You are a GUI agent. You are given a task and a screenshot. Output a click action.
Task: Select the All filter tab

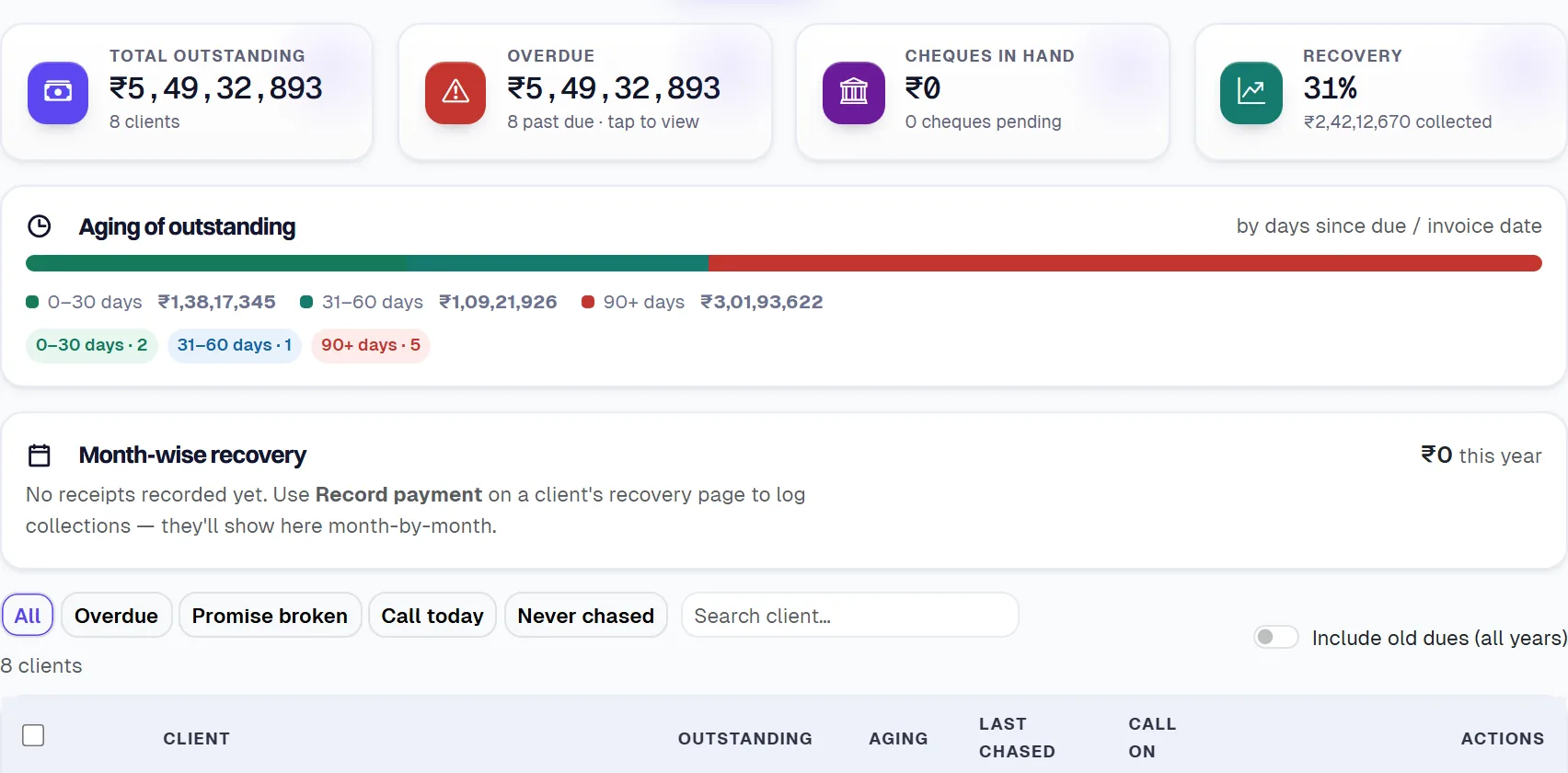[x=28, y=615]
